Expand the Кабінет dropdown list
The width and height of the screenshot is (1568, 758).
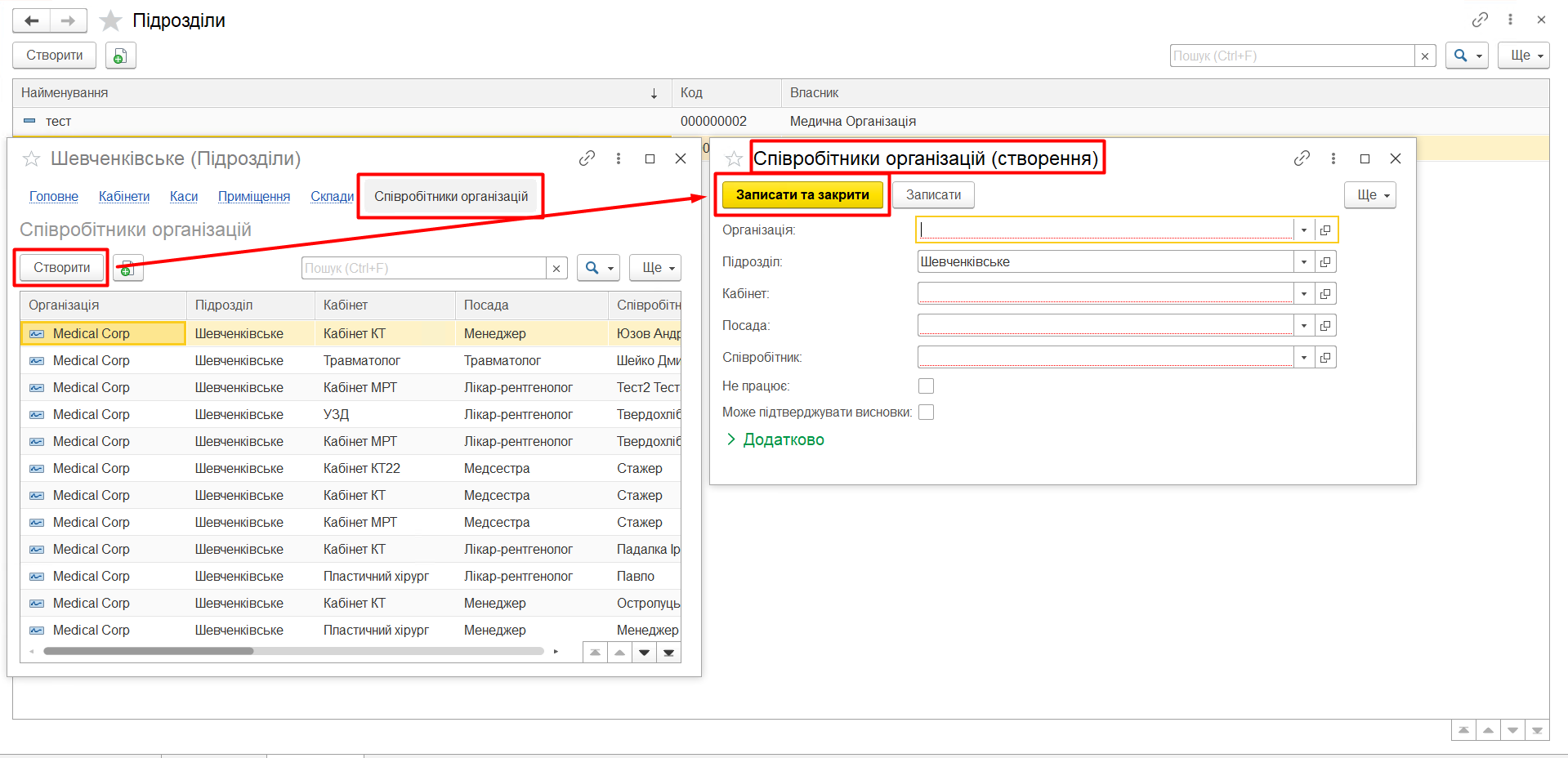click(1304, 294)
